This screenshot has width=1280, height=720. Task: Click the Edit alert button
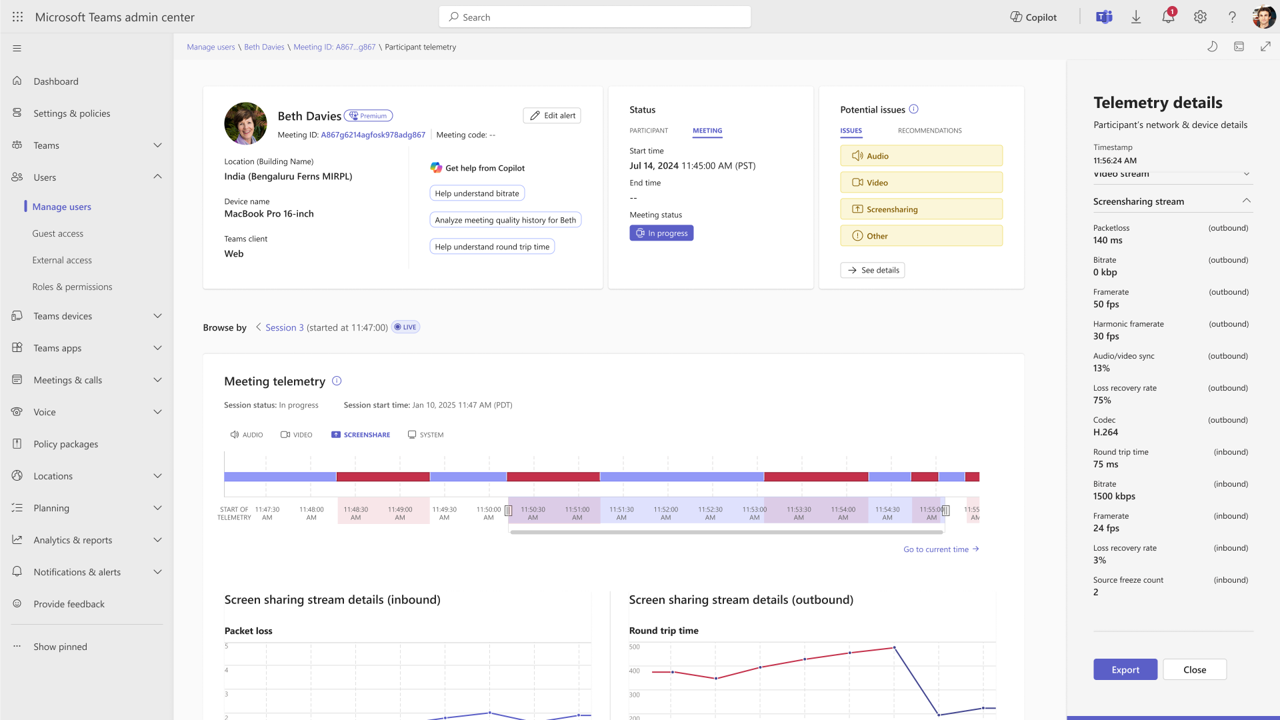(x=552, y=116)
